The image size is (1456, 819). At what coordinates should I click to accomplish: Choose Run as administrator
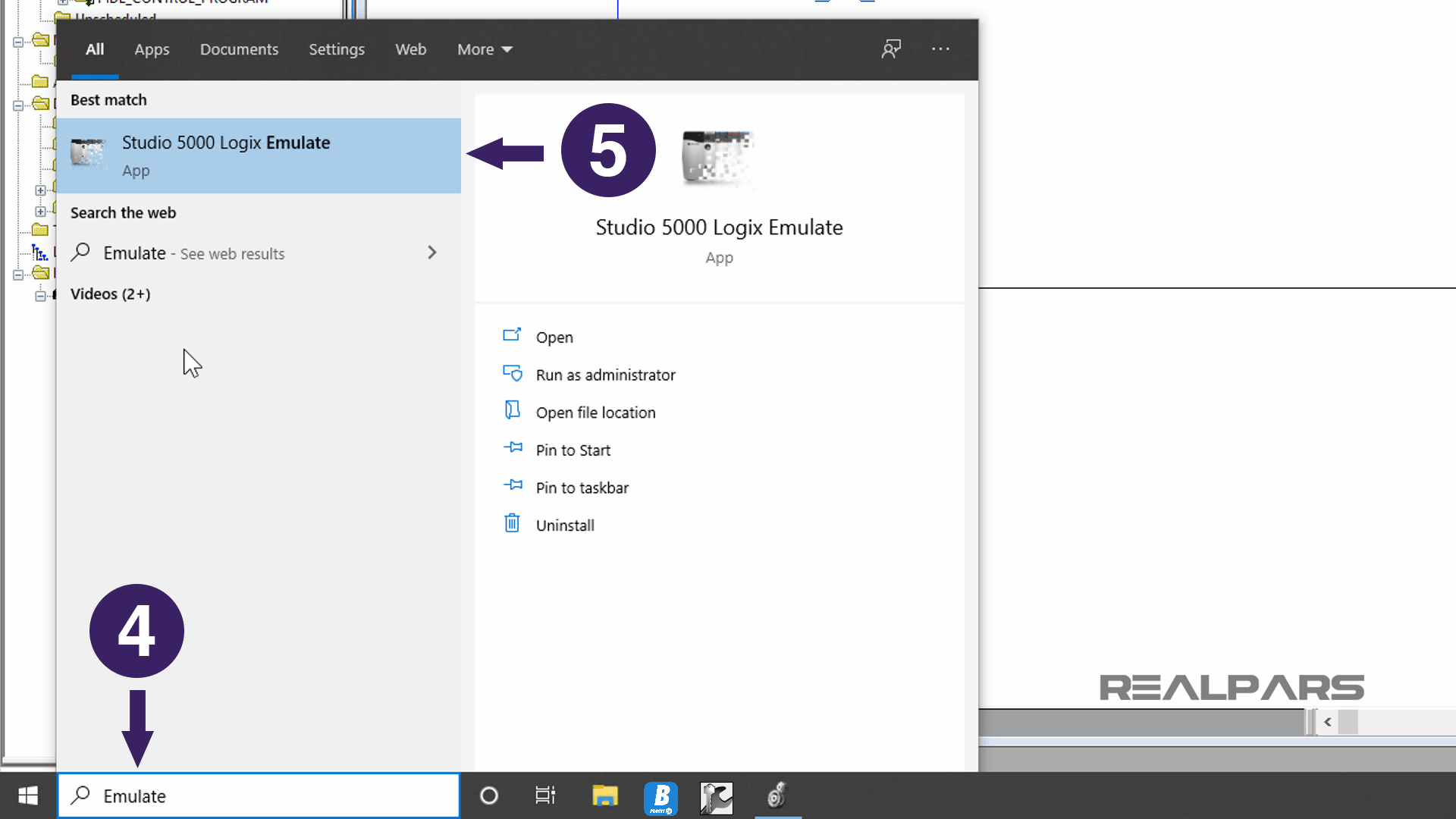click(x=605, y=375)
